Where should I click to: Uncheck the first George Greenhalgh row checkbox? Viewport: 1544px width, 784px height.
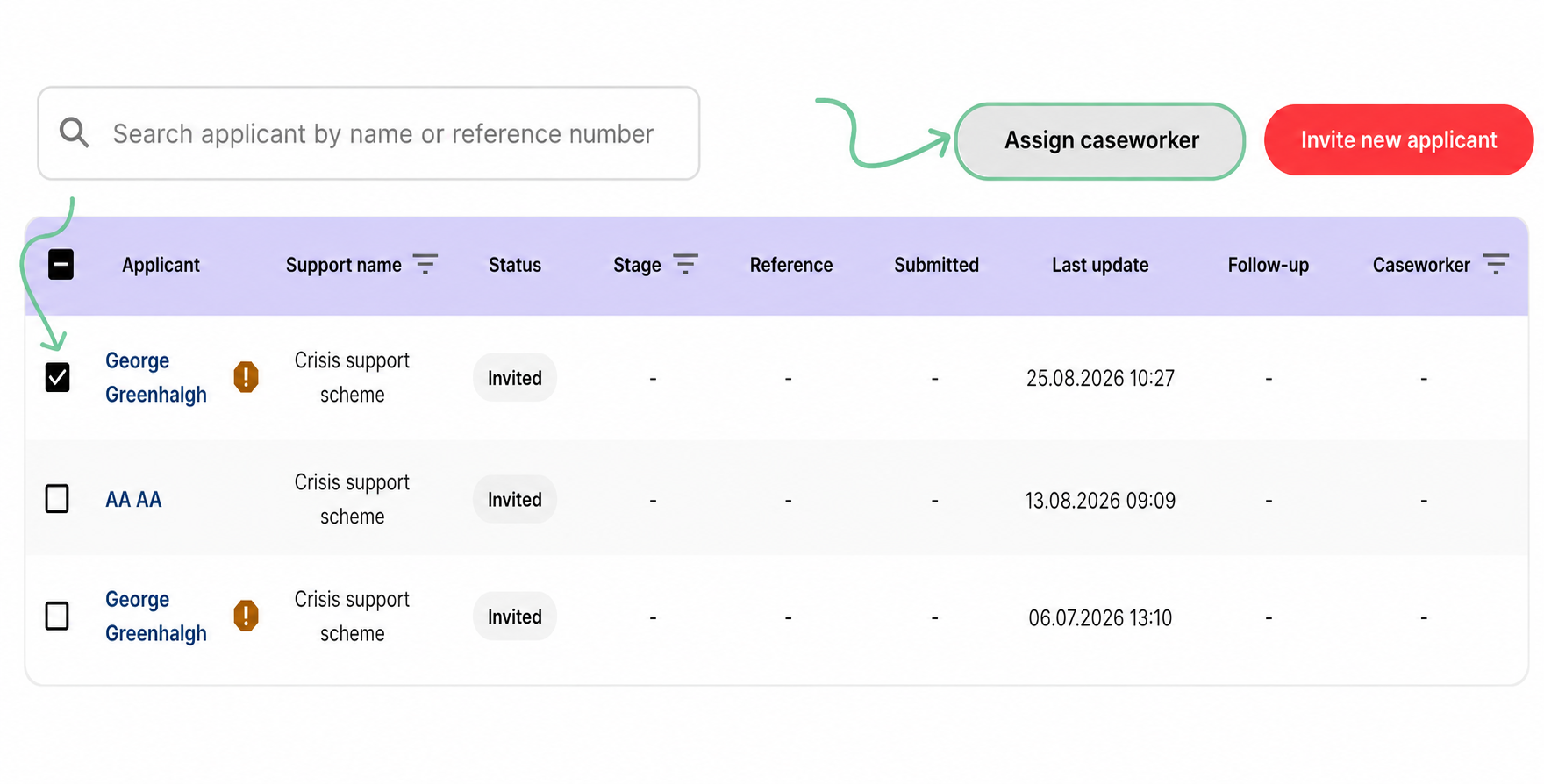click(x=57, y=377)
